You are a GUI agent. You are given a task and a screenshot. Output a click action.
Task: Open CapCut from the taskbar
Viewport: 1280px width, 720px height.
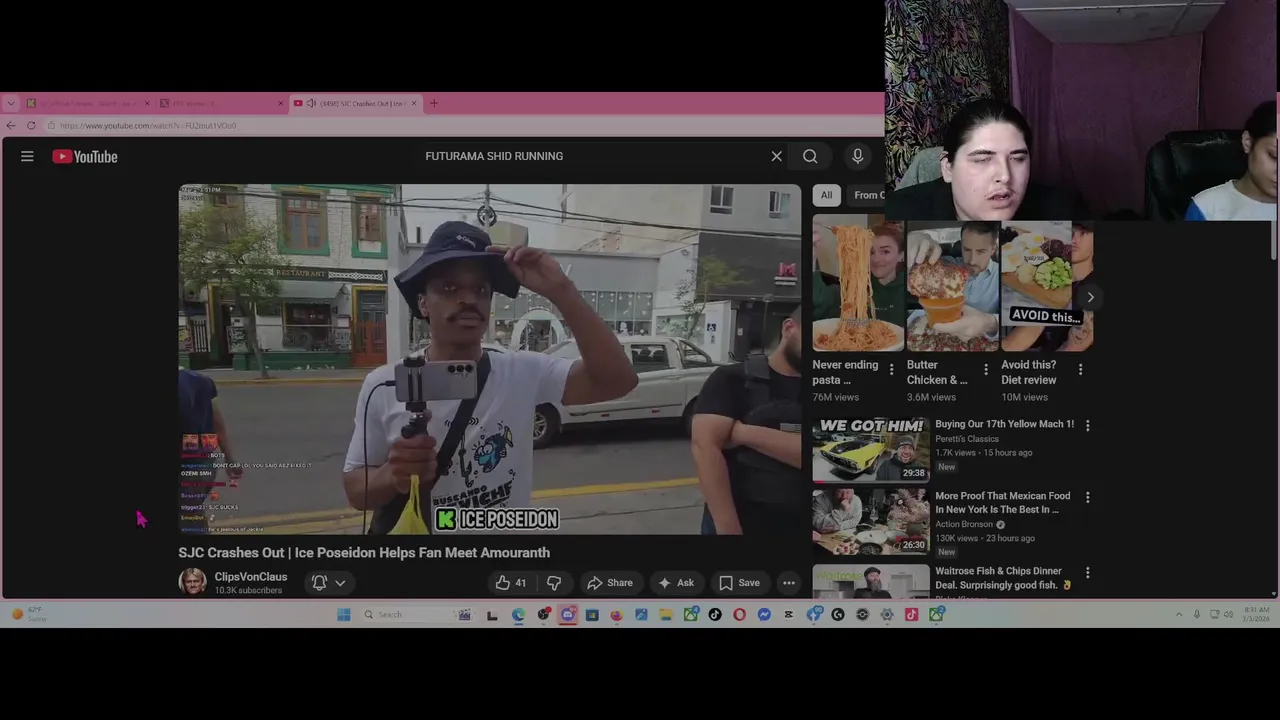(x=789, y=614)
